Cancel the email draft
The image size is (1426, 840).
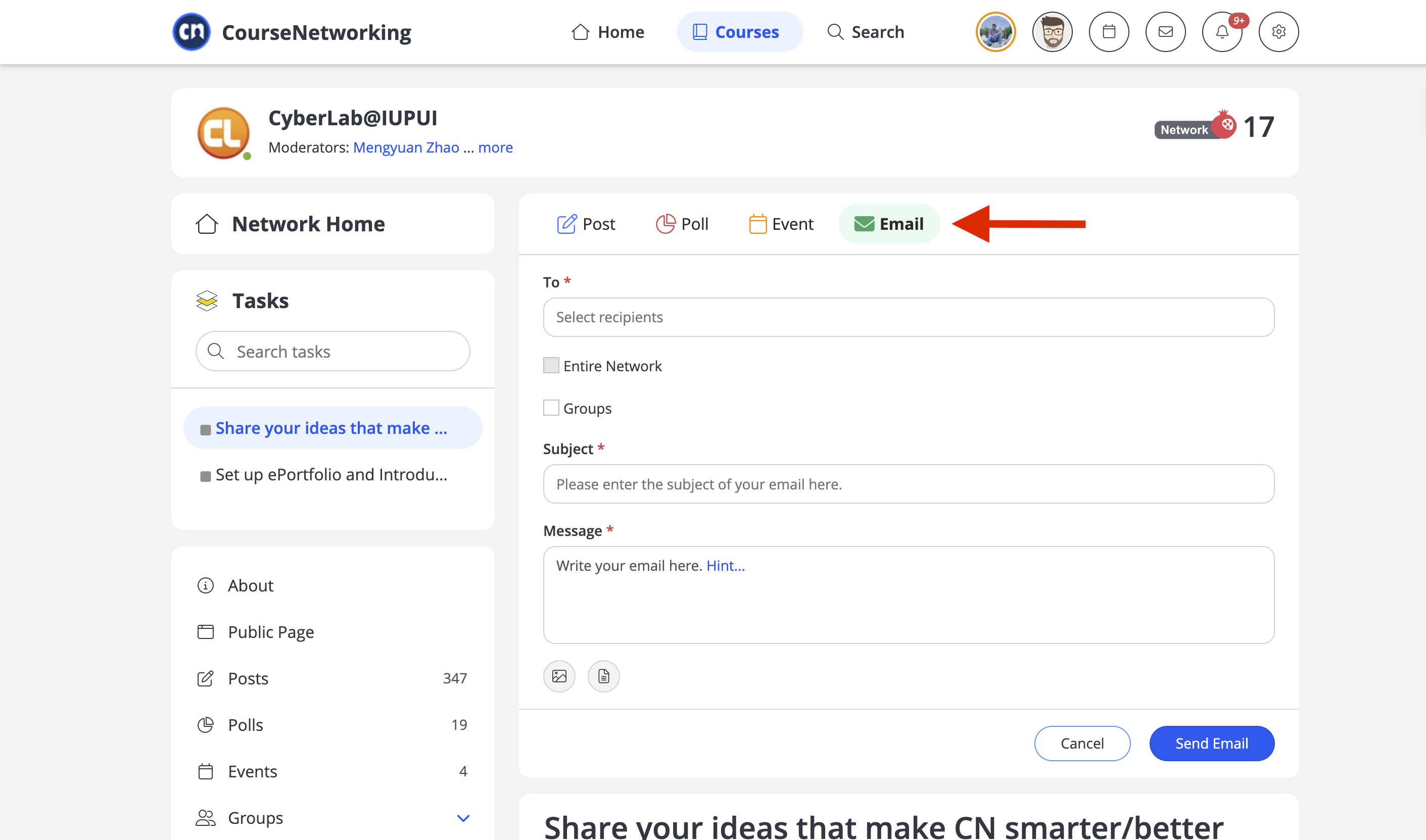[1082, 743]
